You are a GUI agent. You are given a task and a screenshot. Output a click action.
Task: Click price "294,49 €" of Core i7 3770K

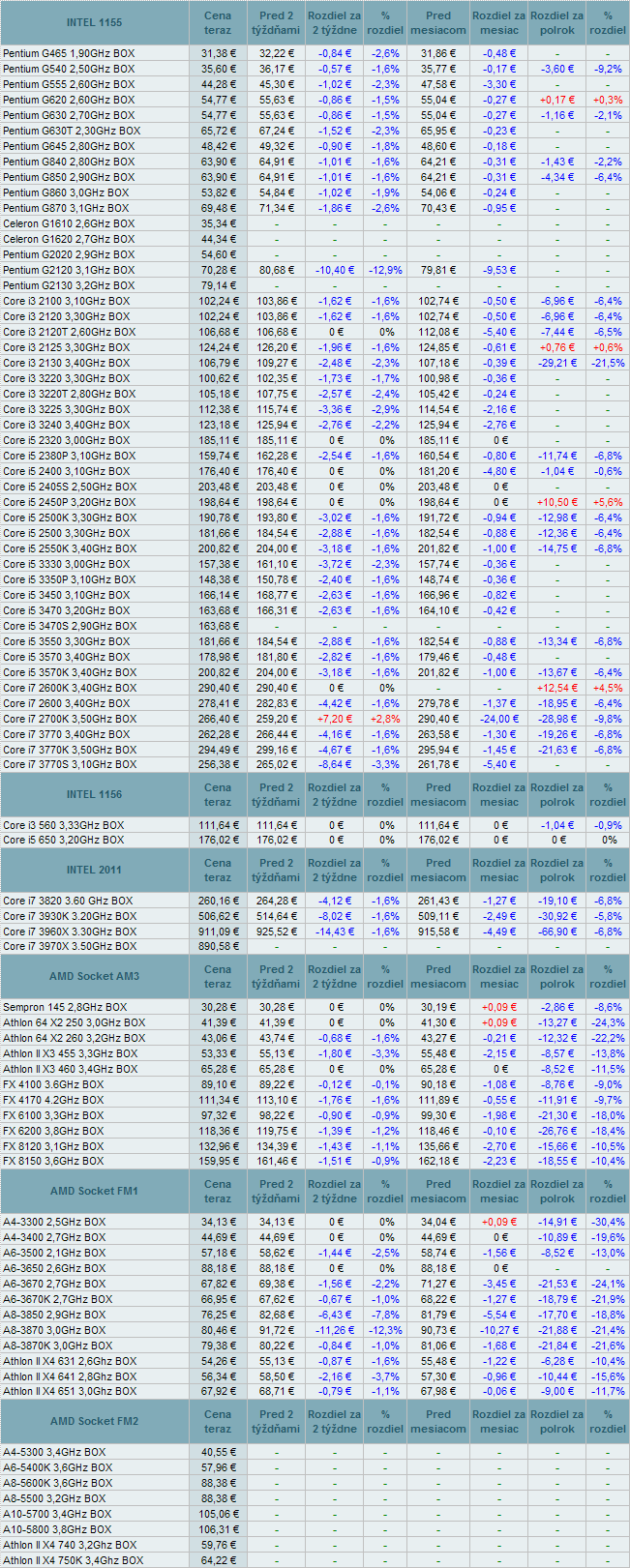[218, 750]
